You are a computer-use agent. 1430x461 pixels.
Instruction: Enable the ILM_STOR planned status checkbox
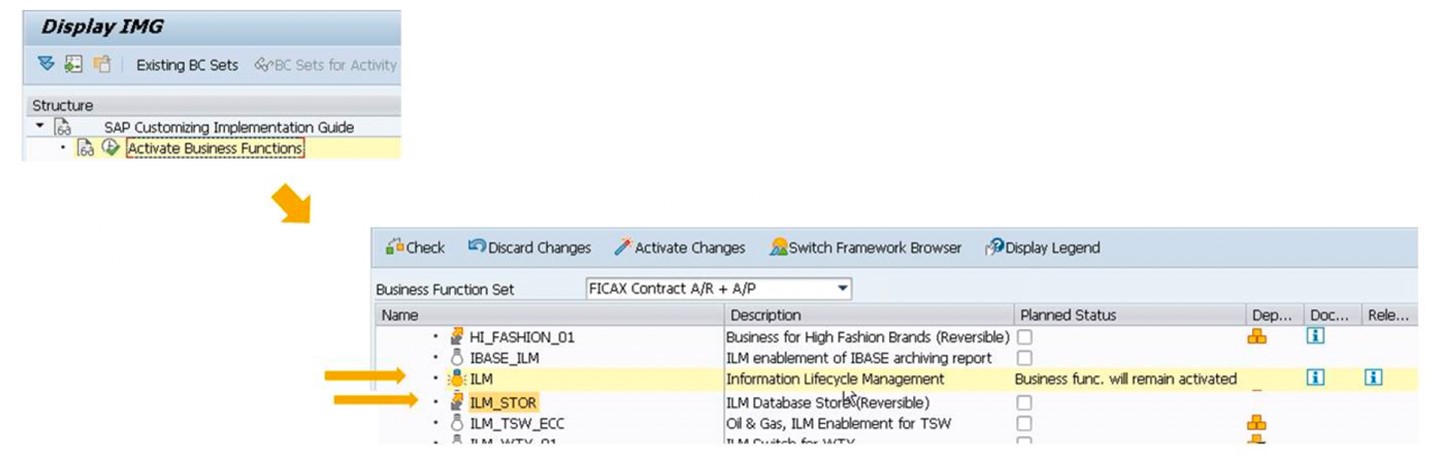1024,402
